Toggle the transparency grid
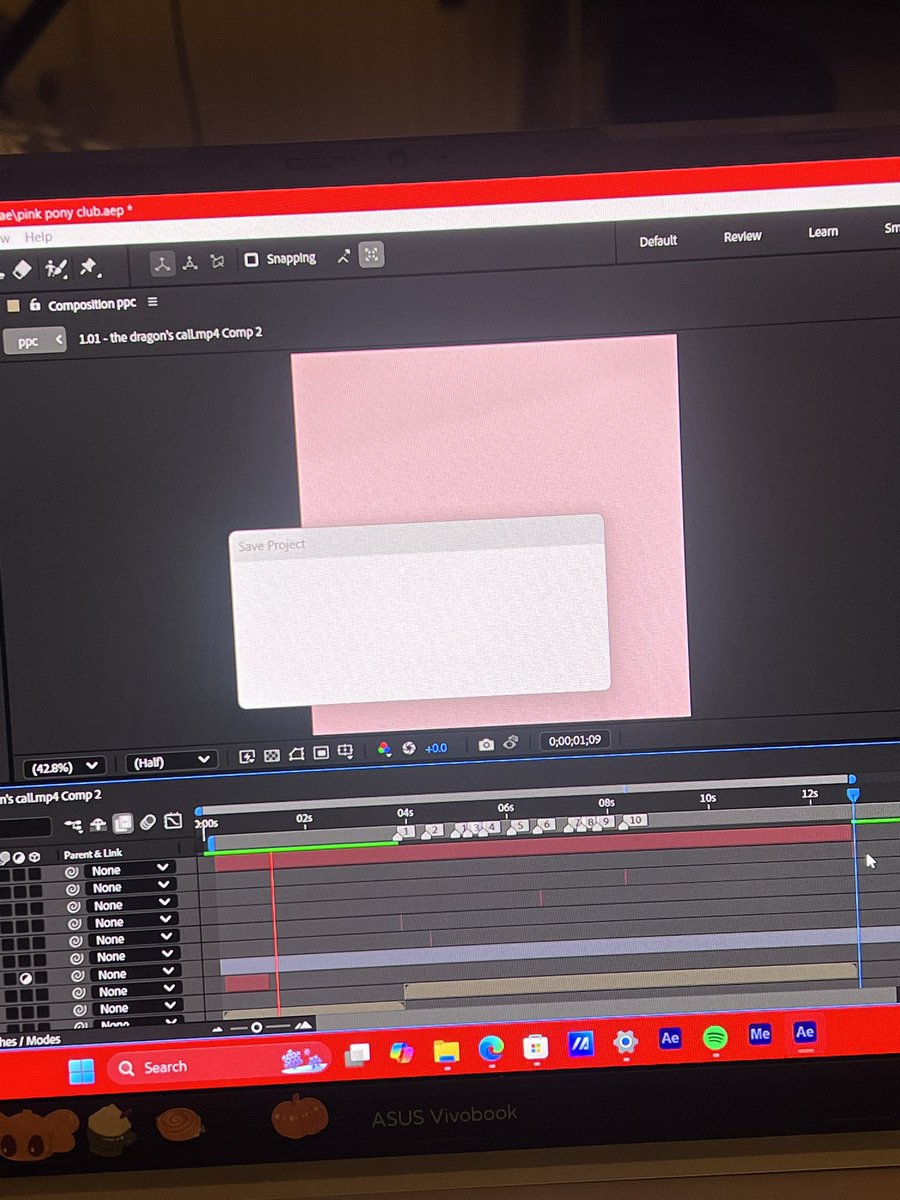The width and height of the screenshot is (900, 1200). pyautogui.click(x=271, y=755)
